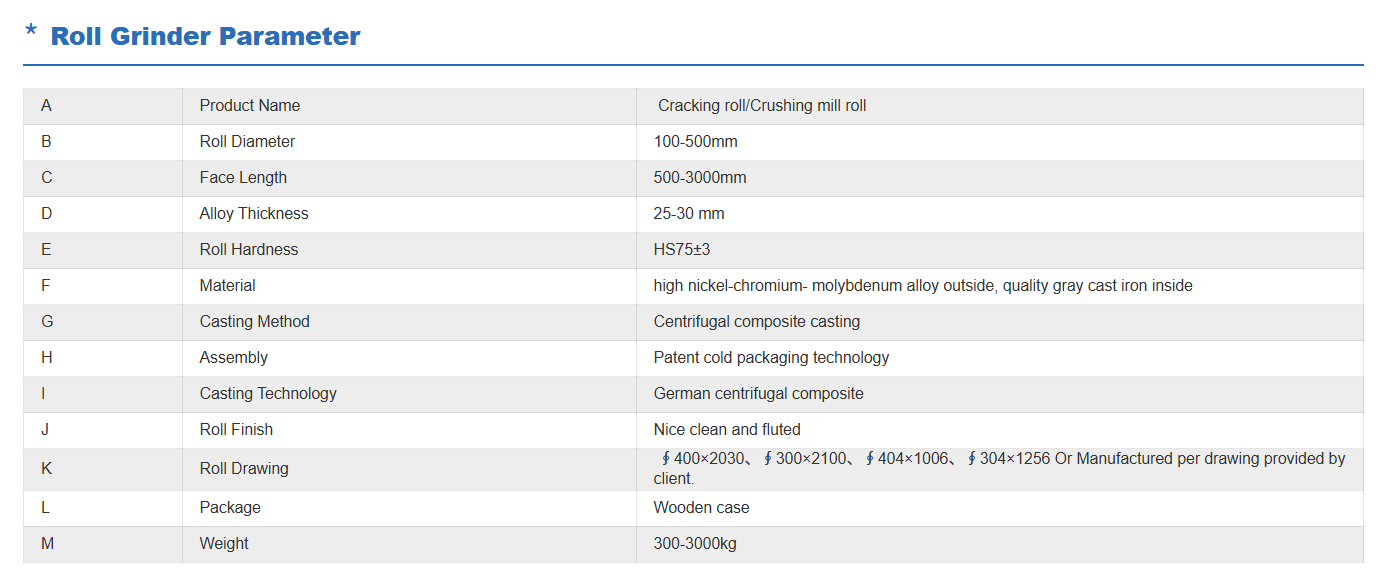This screenshot has height=582, width=1383.
Task: Click the HS75±3 hardness value
Action: click(x=682, y=250)
